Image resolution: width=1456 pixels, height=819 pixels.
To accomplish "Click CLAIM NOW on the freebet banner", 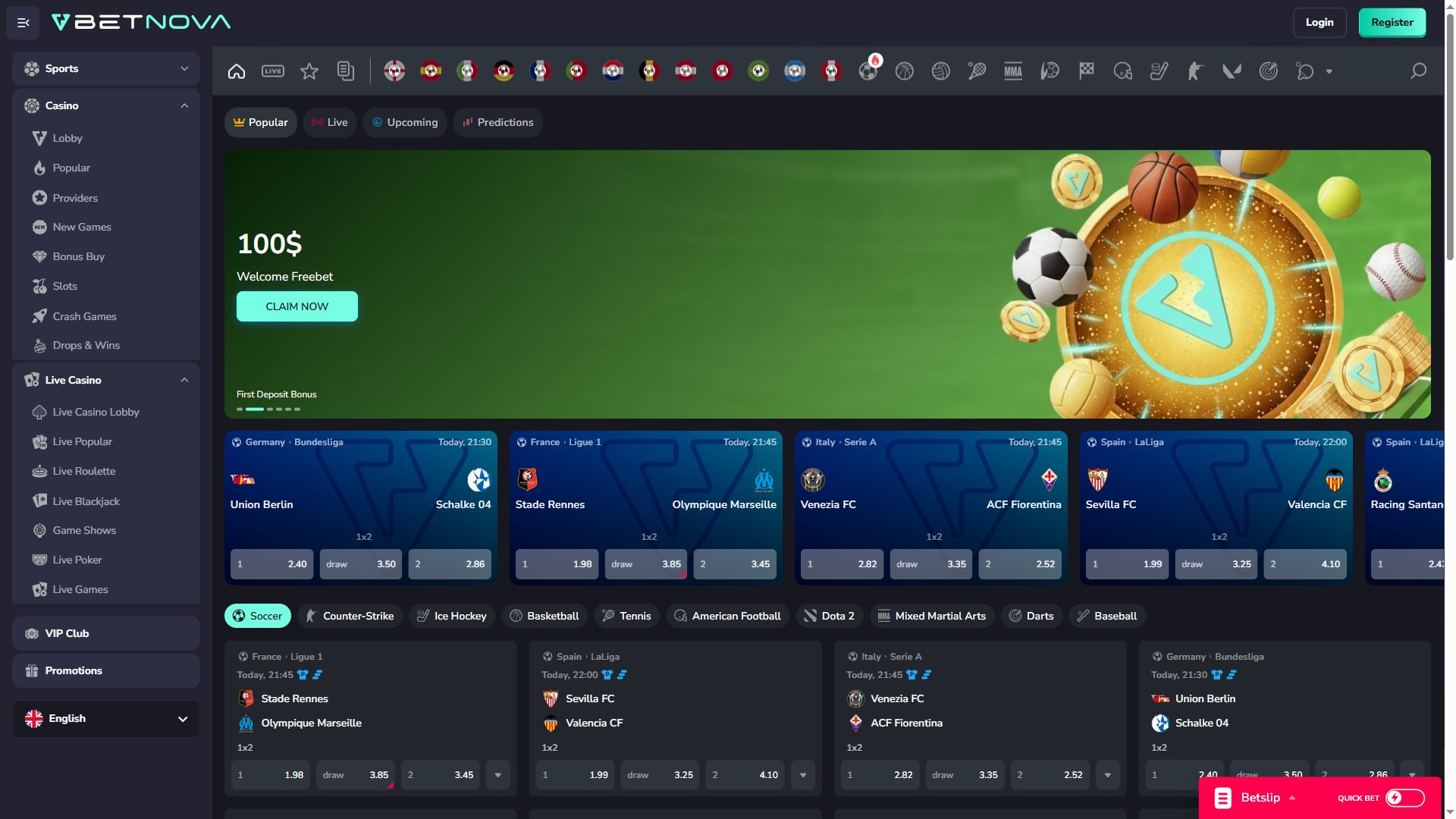I will pyautogui.click(x=297, y=306).
